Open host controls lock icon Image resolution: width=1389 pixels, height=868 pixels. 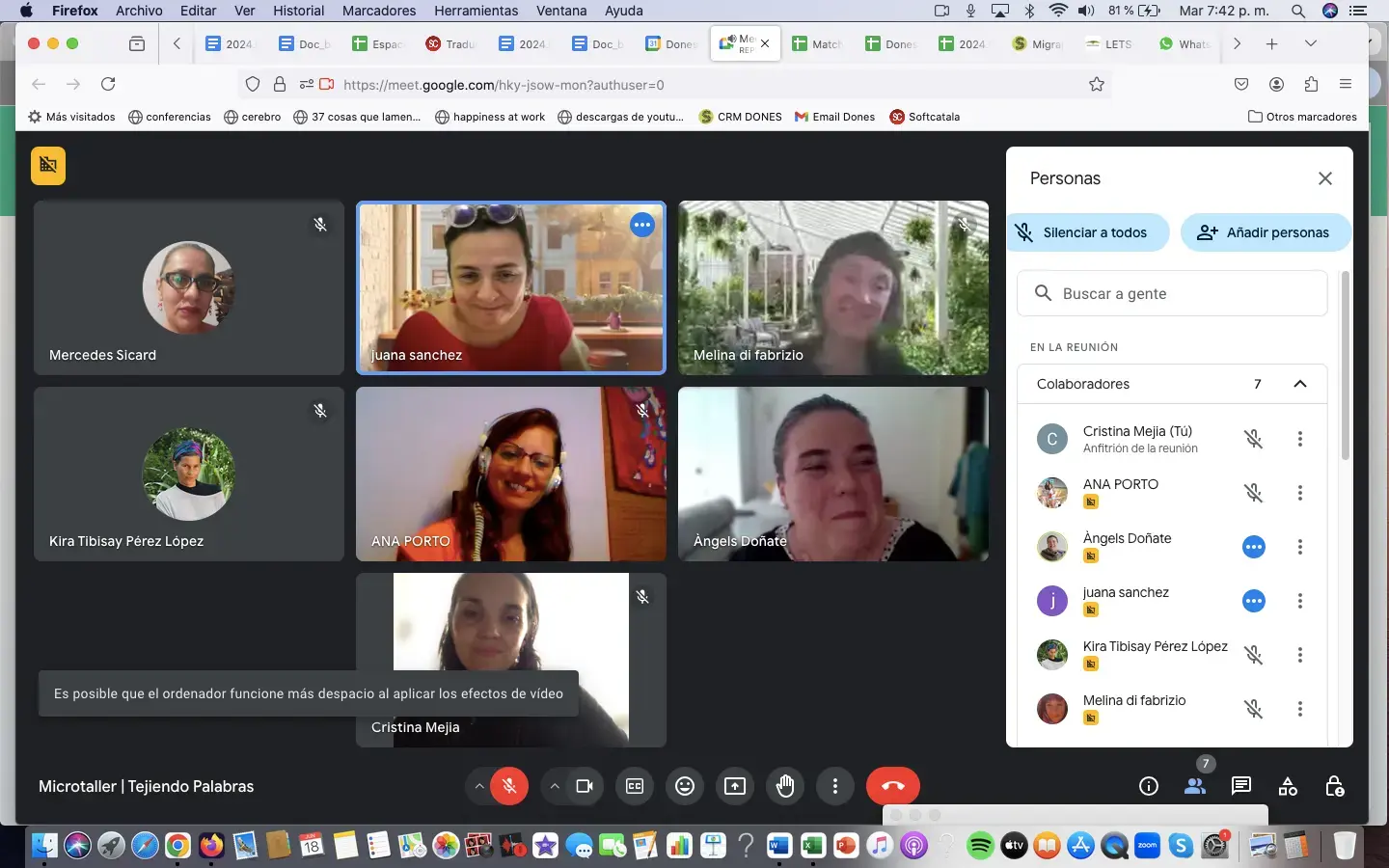point(1334,786)
